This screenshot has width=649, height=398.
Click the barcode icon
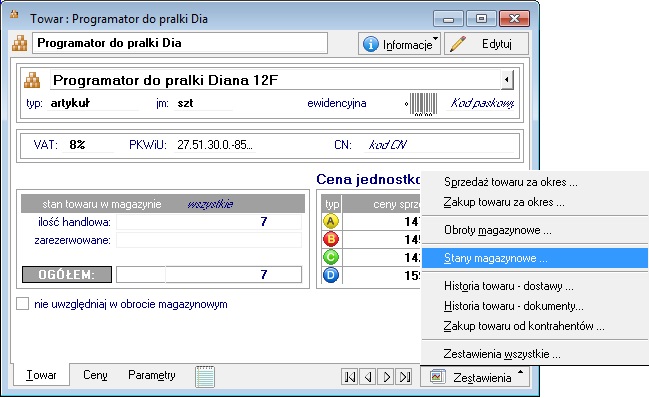point(422,103)
